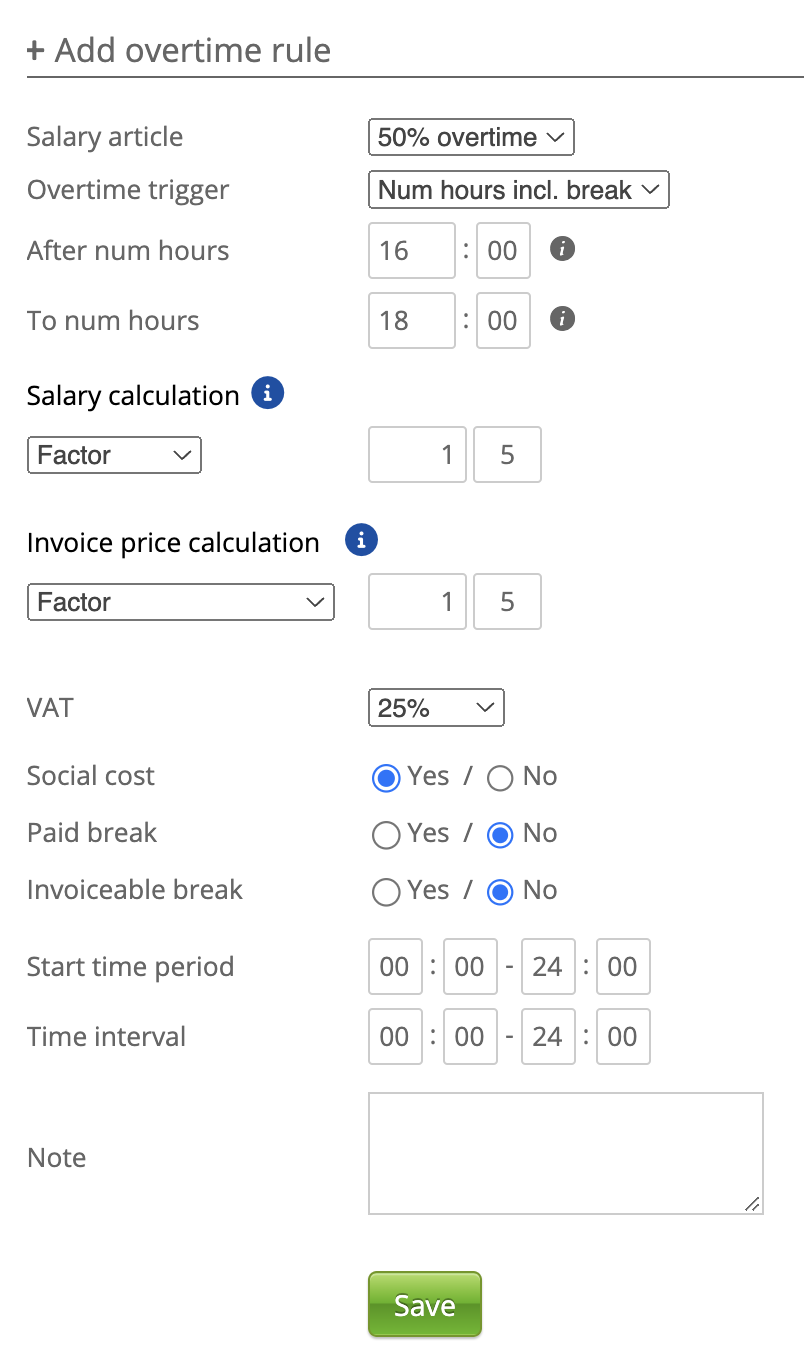Click the Note text area

click(x=565, y=1153)
